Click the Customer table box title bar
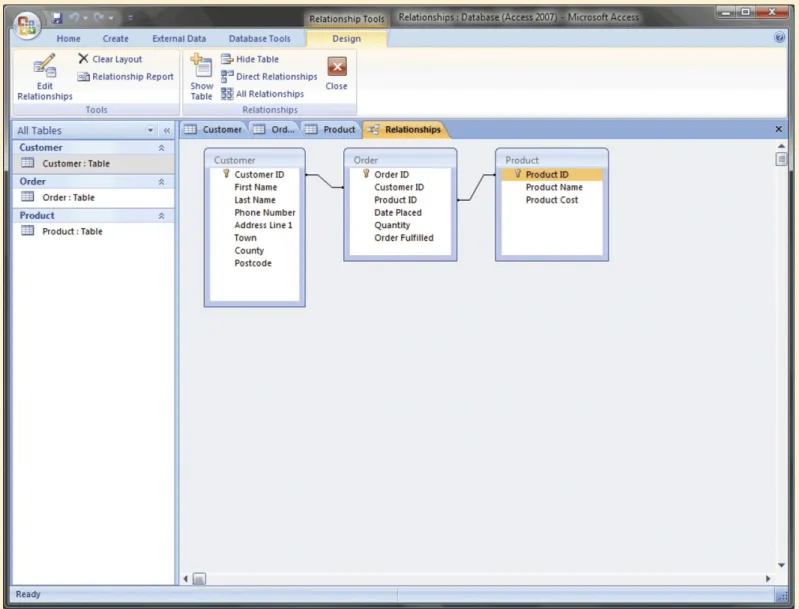The image size is (799, 609). (255, 160)
